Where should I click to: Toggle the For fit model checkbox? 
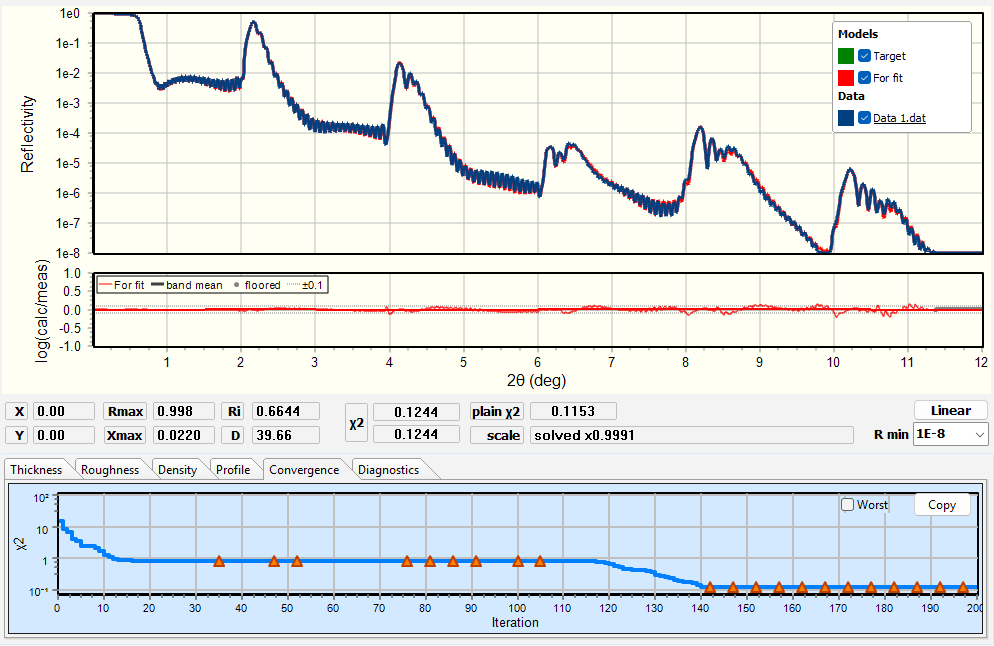tap(864, 77)
